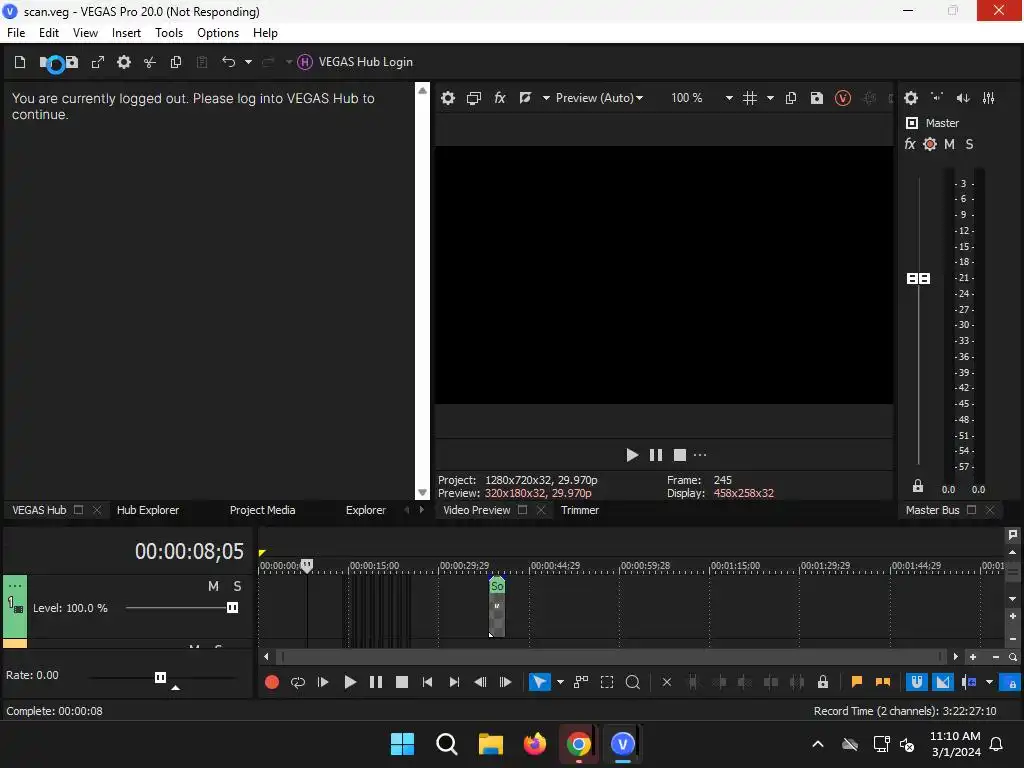
Task: Click Play From Start in timeline transport
Action: (x=323, y=682)
